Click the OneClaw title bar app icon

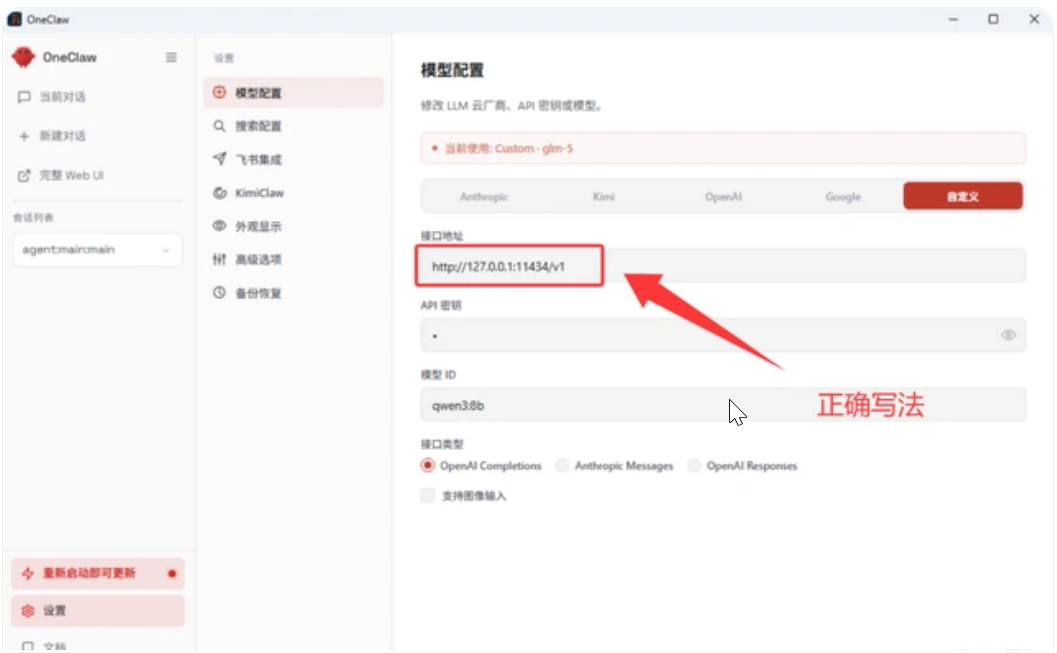14,19
